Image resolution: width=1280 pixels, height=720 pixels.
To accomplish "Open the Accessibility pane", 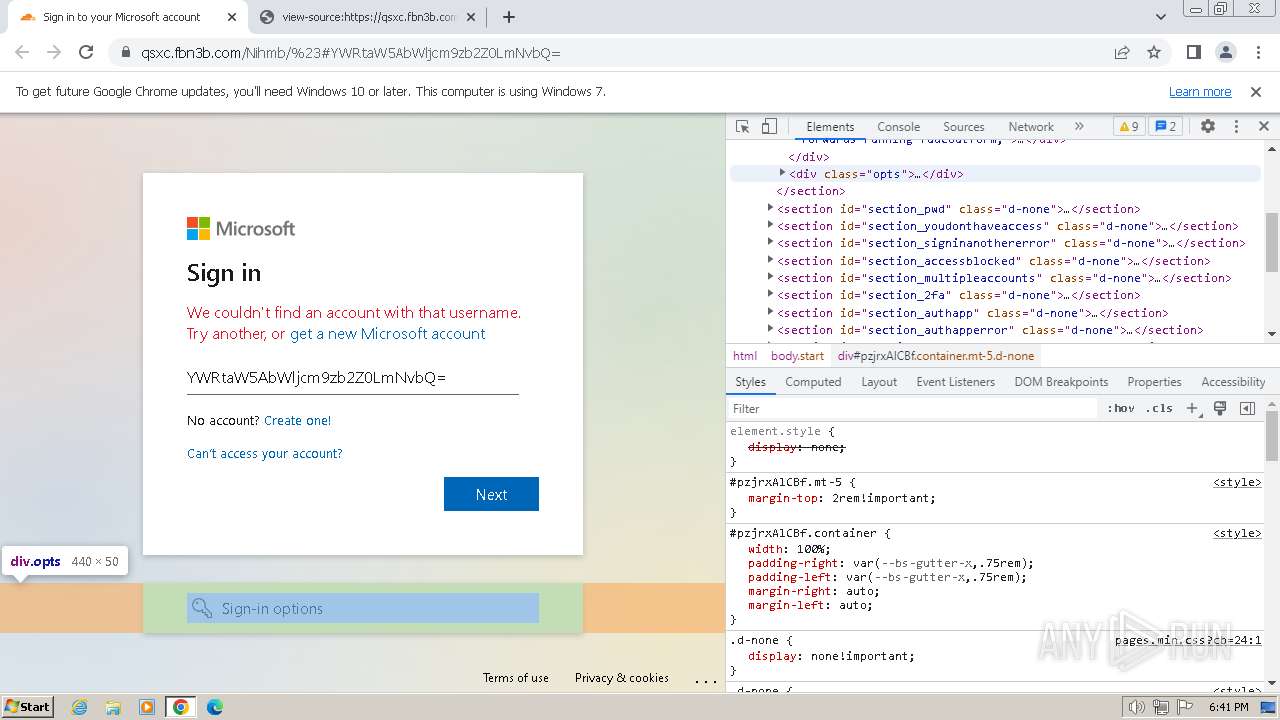I will [x=1233, y=382].
